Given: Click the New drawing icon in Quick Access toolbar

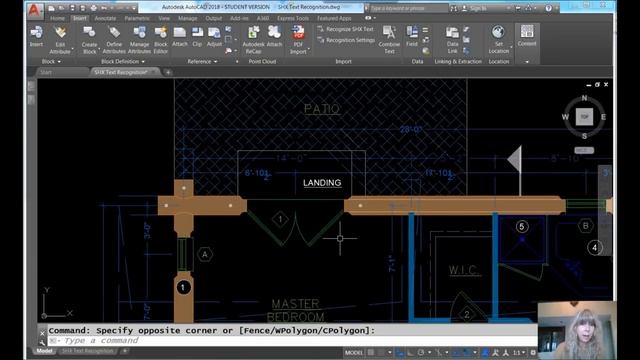Looking at the screenshot, I should pos(51,8).
